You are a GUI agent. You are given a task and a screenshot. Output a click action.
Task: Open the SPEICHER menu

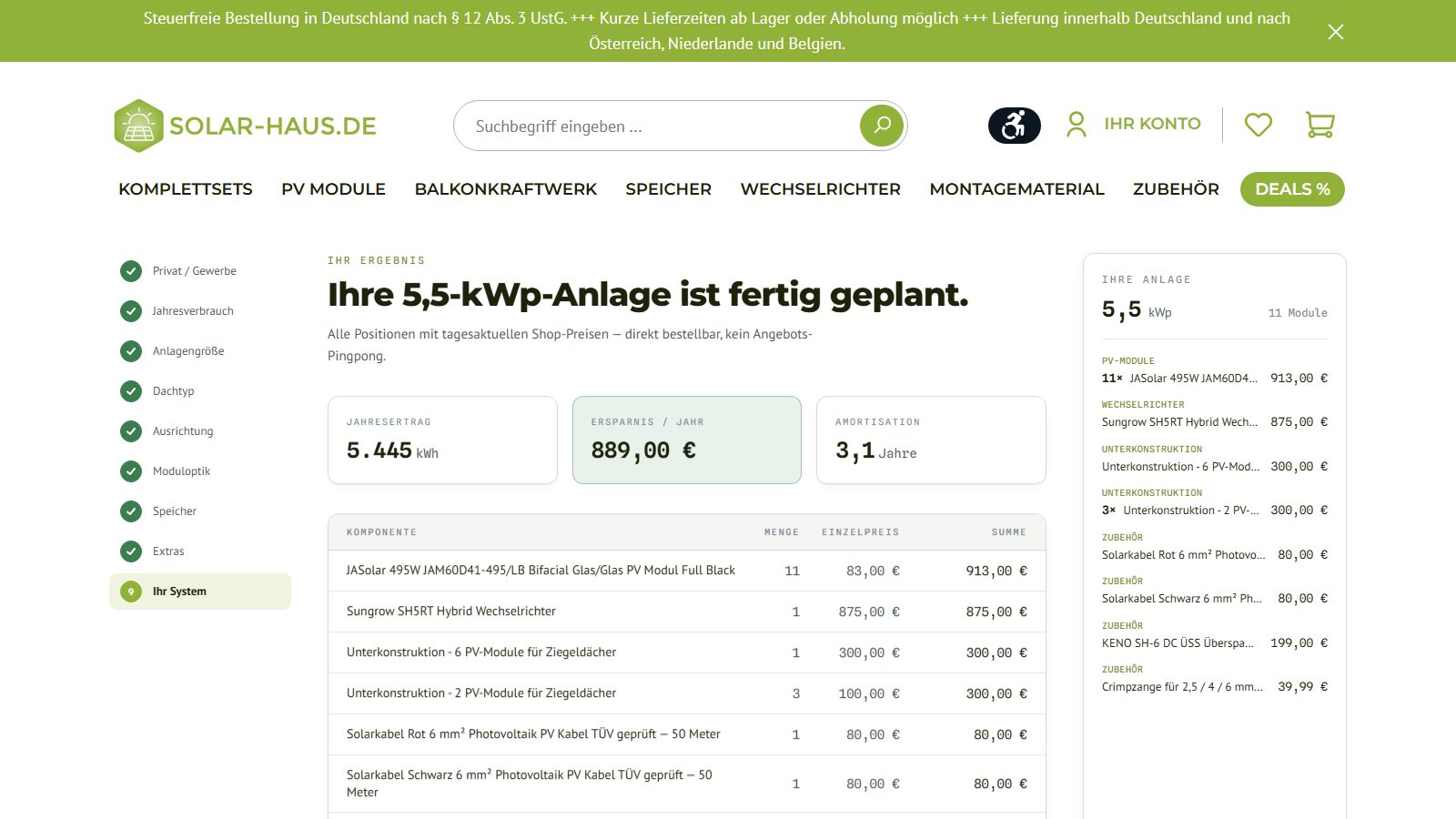(x=668, y=189)
